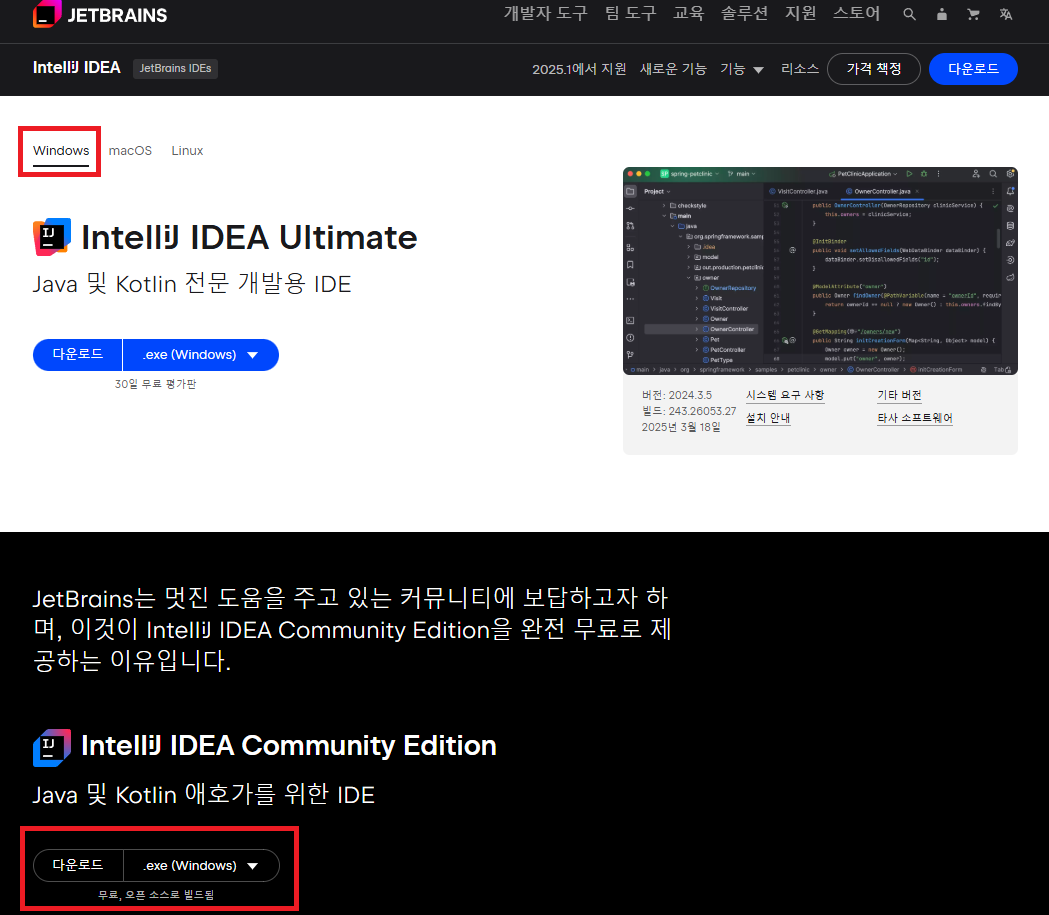Click the IDE screenshot preview image

[820, 271]
